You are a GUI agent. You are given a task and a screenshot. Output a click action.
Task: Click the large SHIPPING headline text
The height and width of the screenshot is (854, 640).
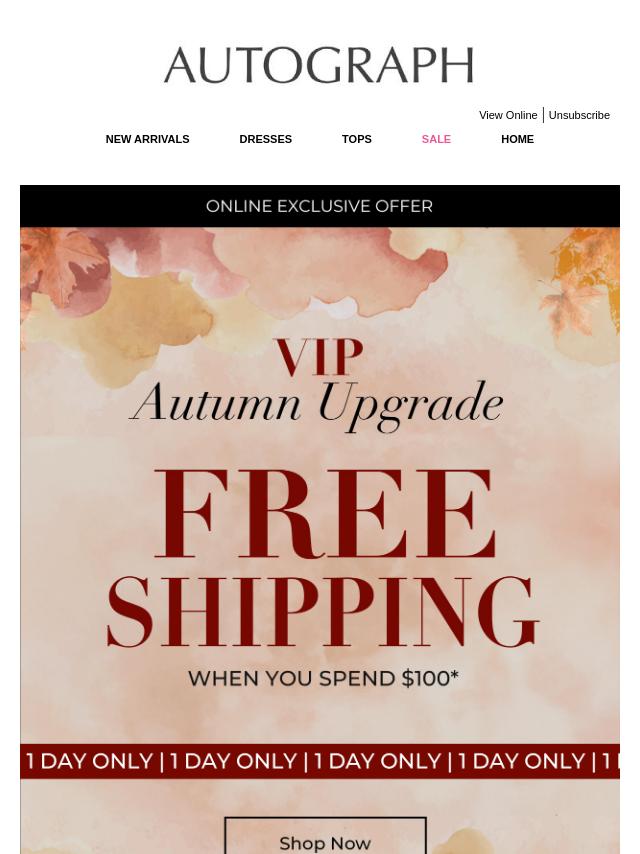click(322, 612)
